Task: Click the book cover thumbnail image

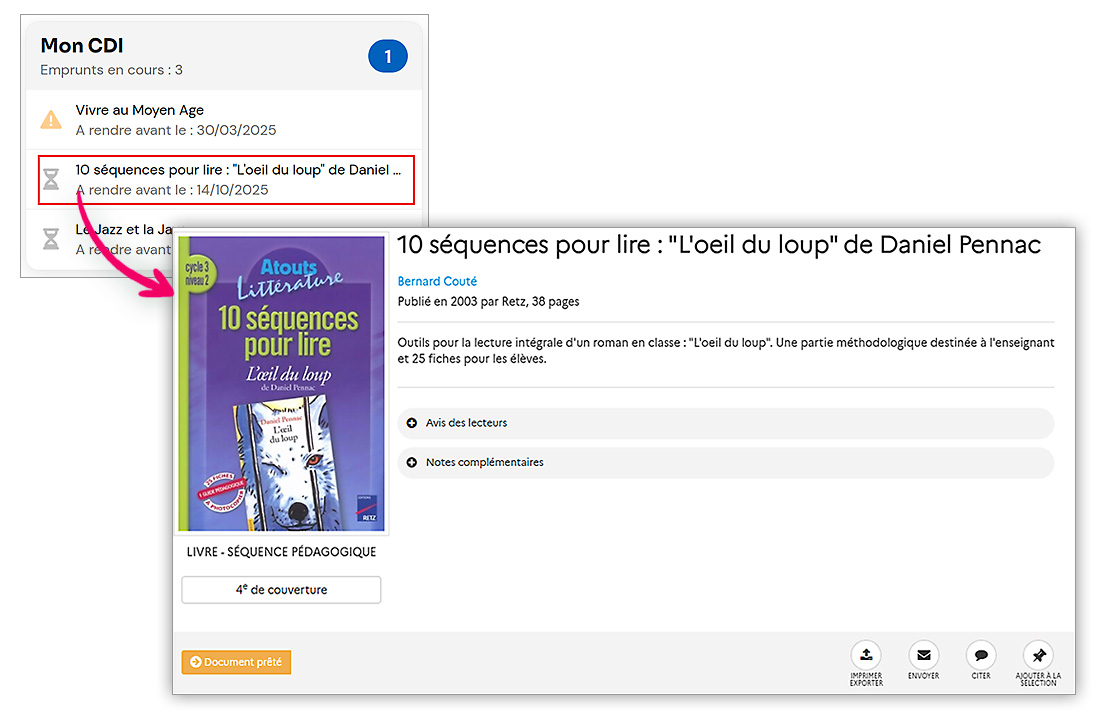Action: point(281,385)
